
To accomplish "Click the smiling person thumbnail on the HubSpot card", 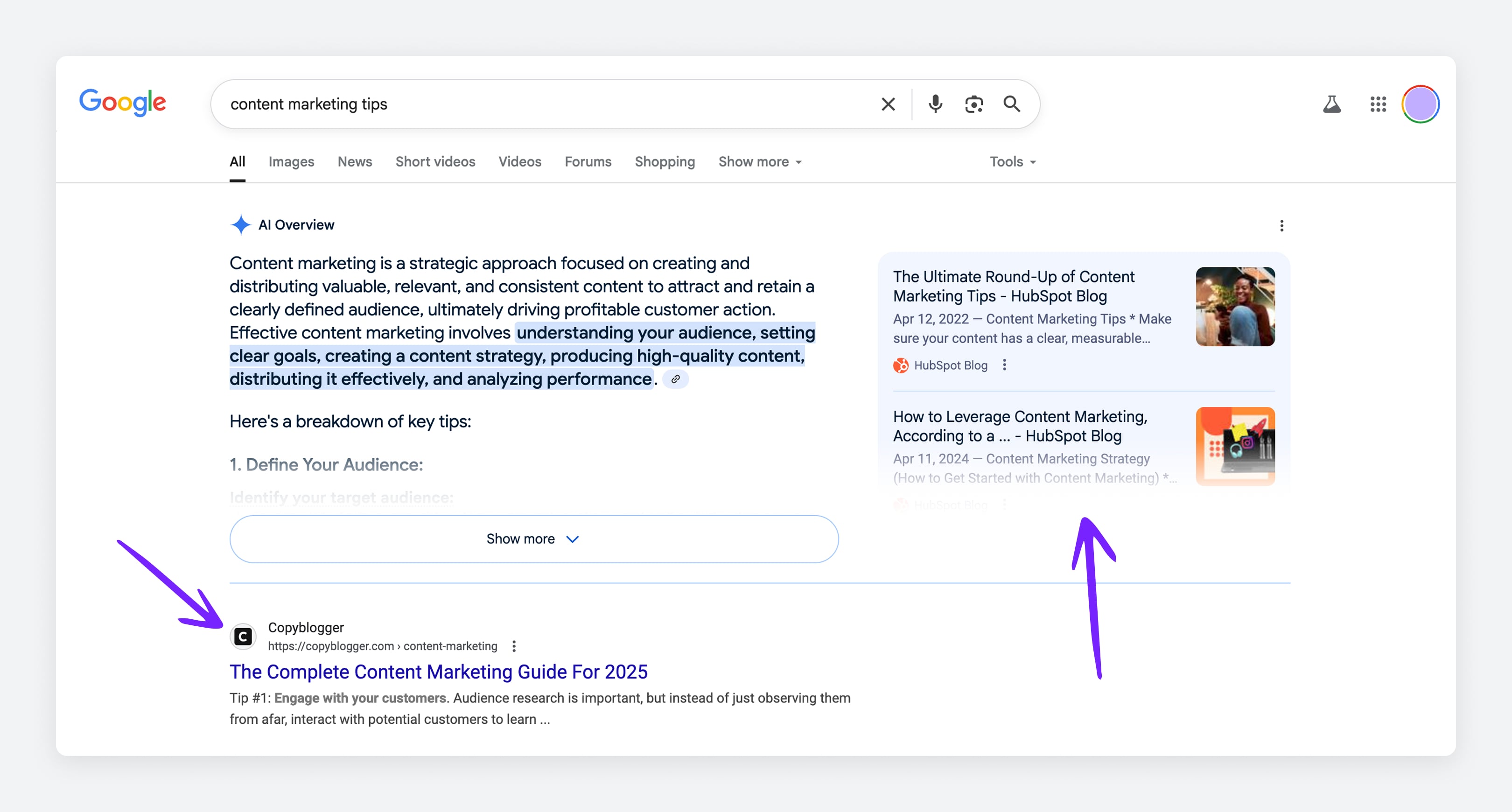I will 1235,307.
